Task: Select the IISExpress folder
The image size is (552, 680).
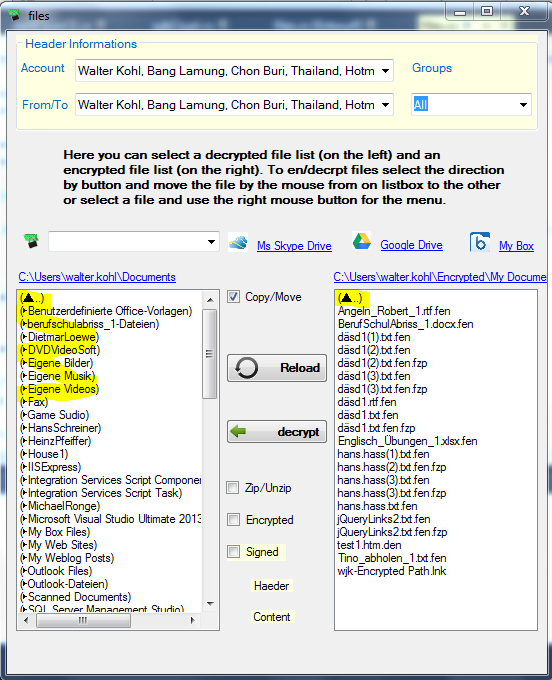Action: click(x=51, y=467)
